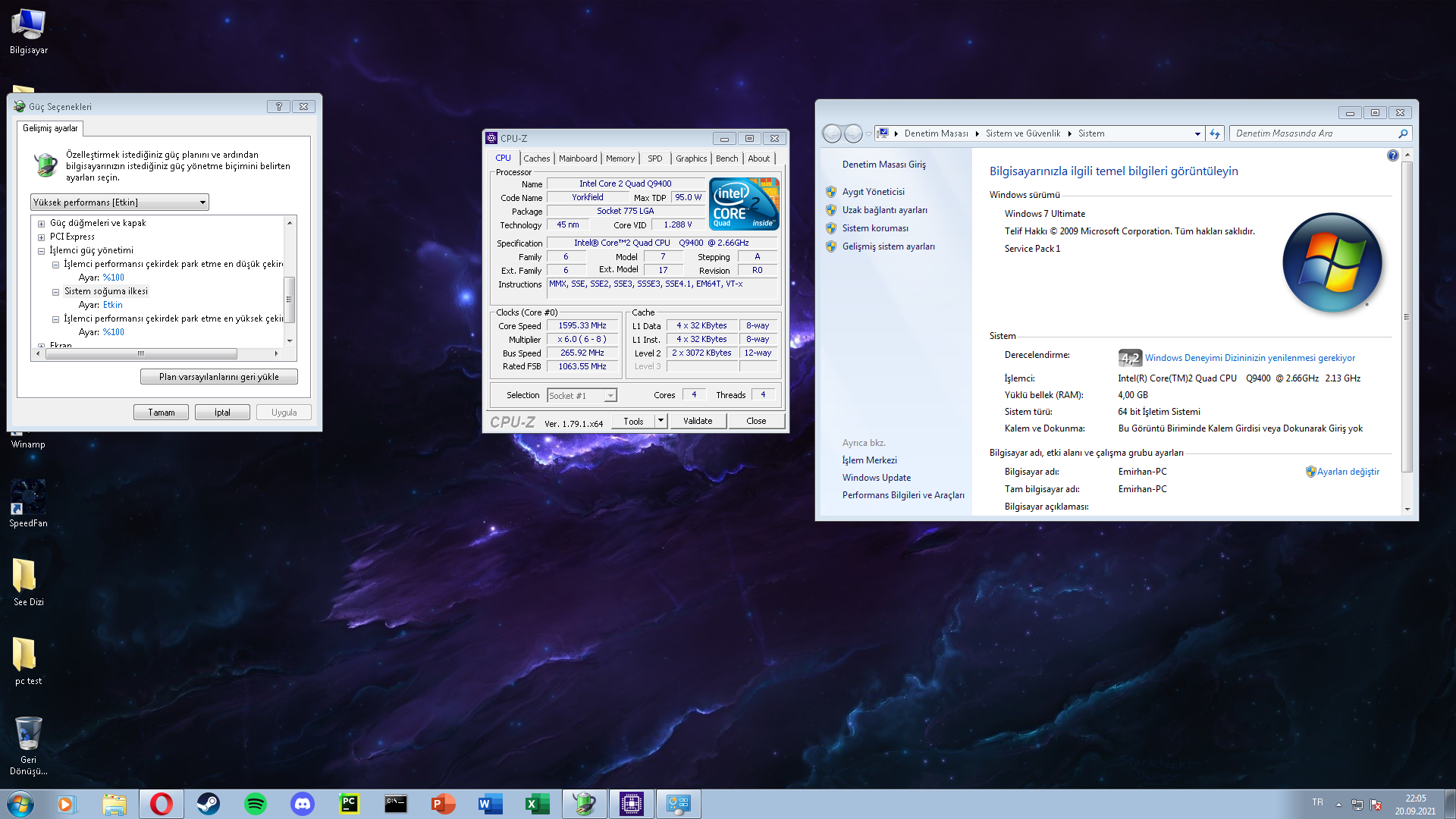Open Steam taskbar icon
The image size is (1456, 819).
(x=208, y=804)
